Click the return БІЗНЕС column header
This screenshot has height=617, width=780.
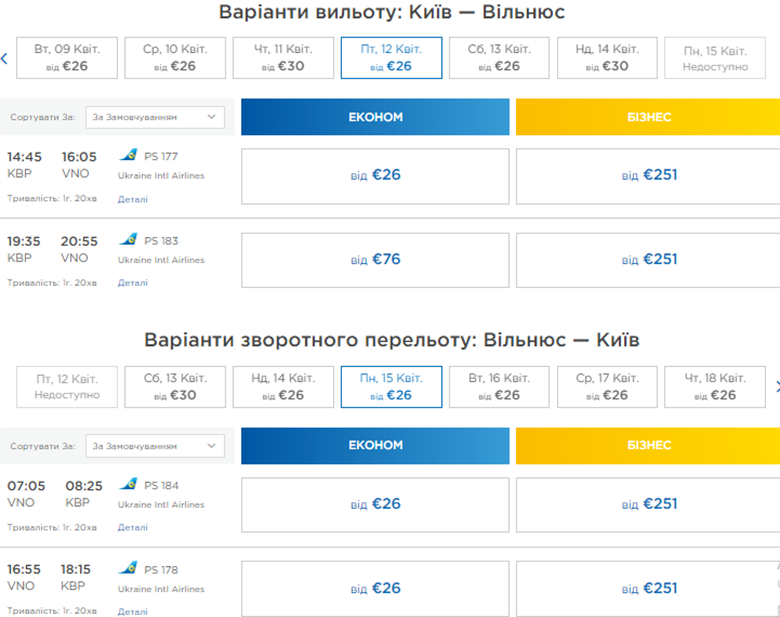648,446
